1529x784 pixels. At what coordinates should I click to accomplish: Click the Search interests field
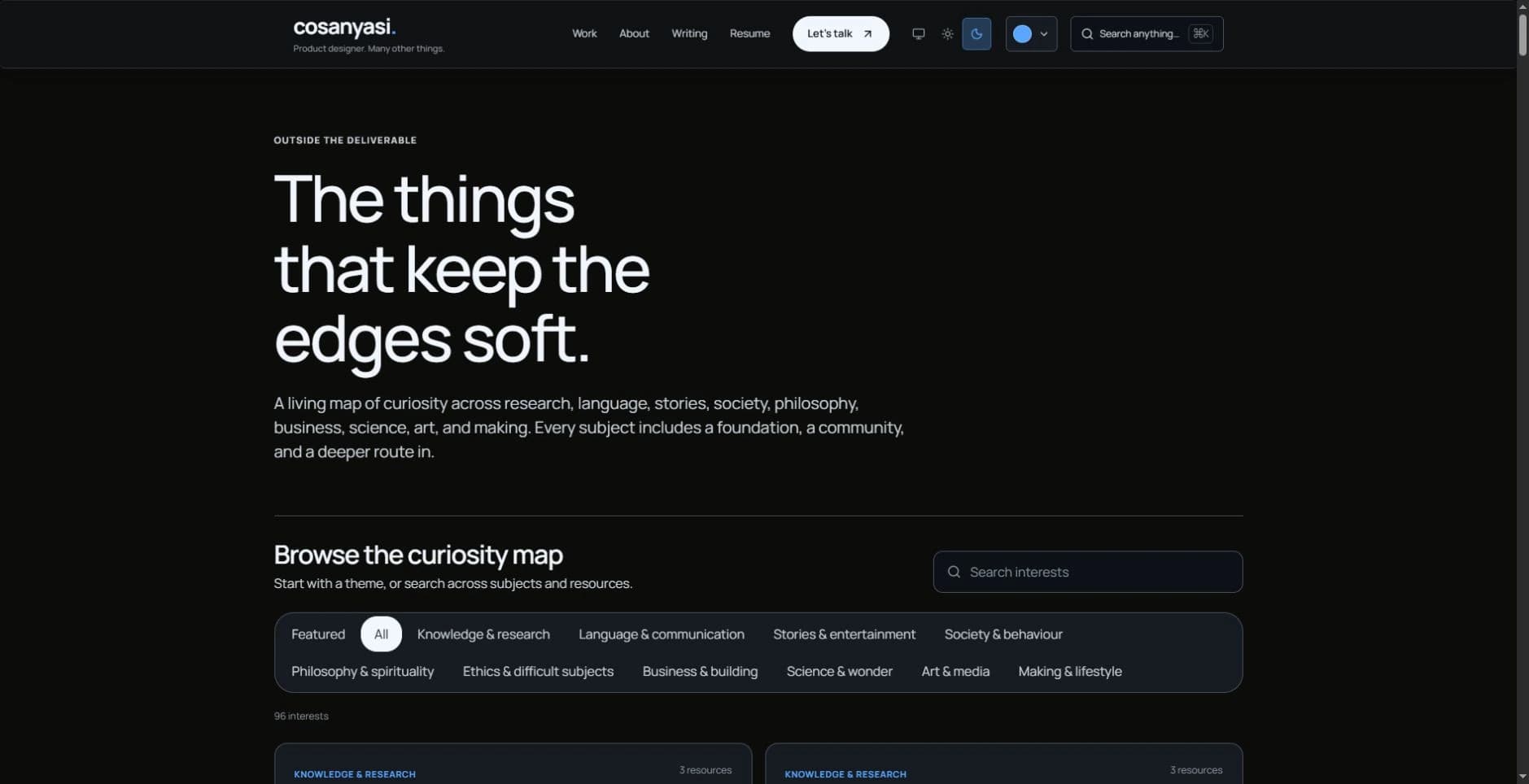click(1087, 572)
